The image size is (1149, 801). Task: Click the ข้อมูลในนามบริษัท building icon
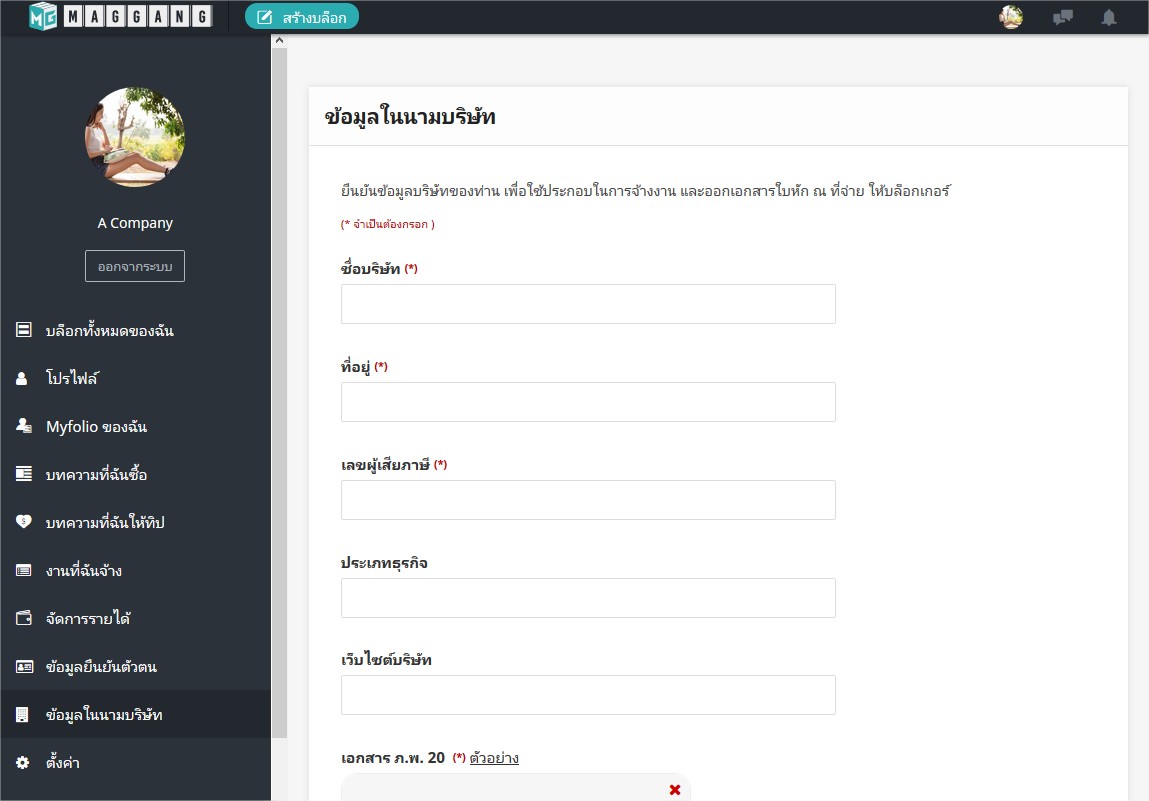click(22, 715)
